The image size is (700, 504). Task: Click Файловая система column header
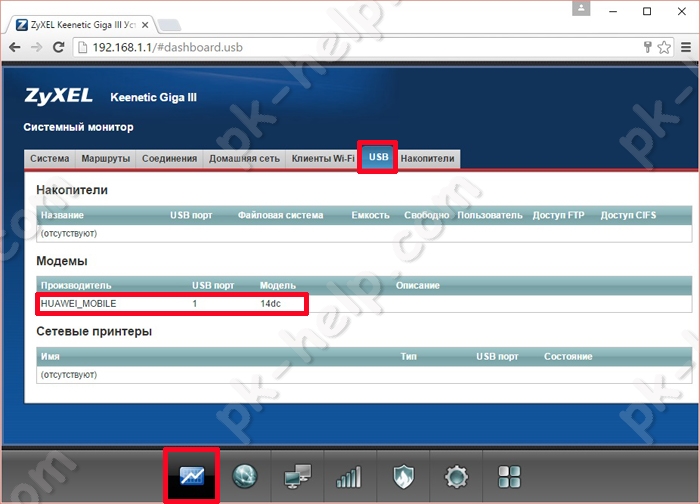point(280,215)
